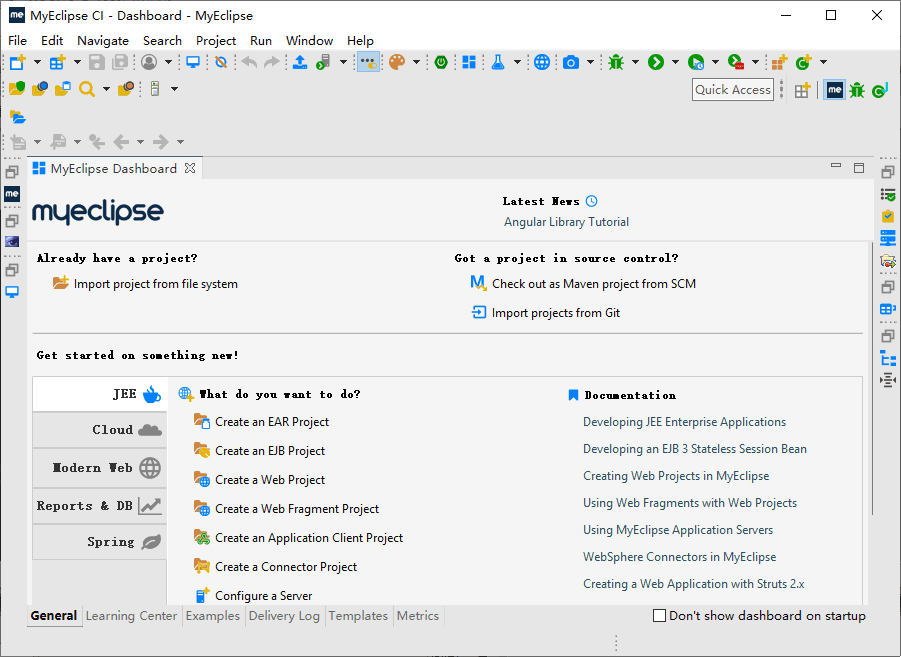The image size is (901, 657).
Task: Toggle the highlighted three-dots toolbar button
Action: click(x=367, y=62)
